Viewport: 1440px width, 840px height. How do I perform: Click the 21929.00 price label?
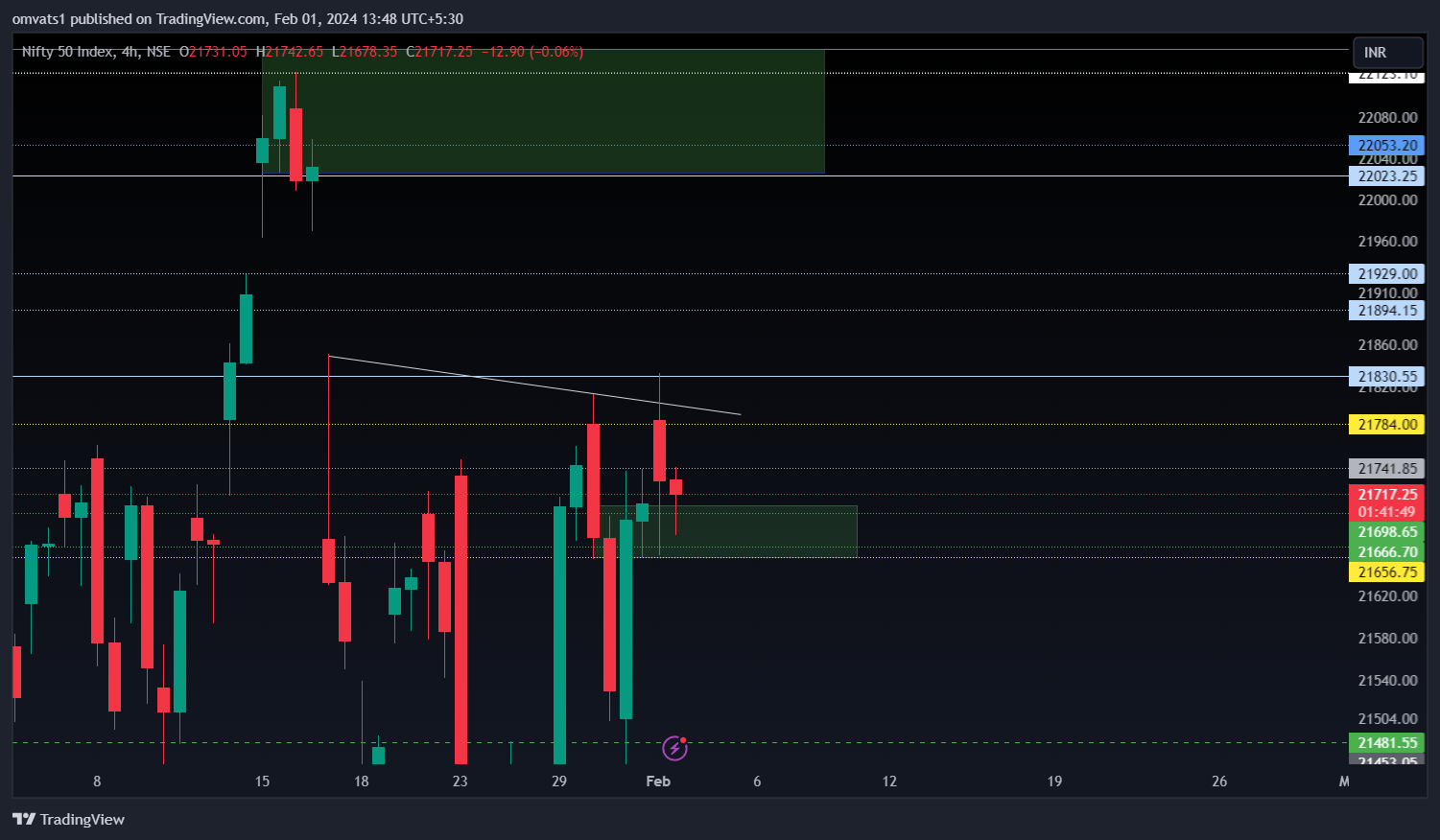(x=1386, y=274)
